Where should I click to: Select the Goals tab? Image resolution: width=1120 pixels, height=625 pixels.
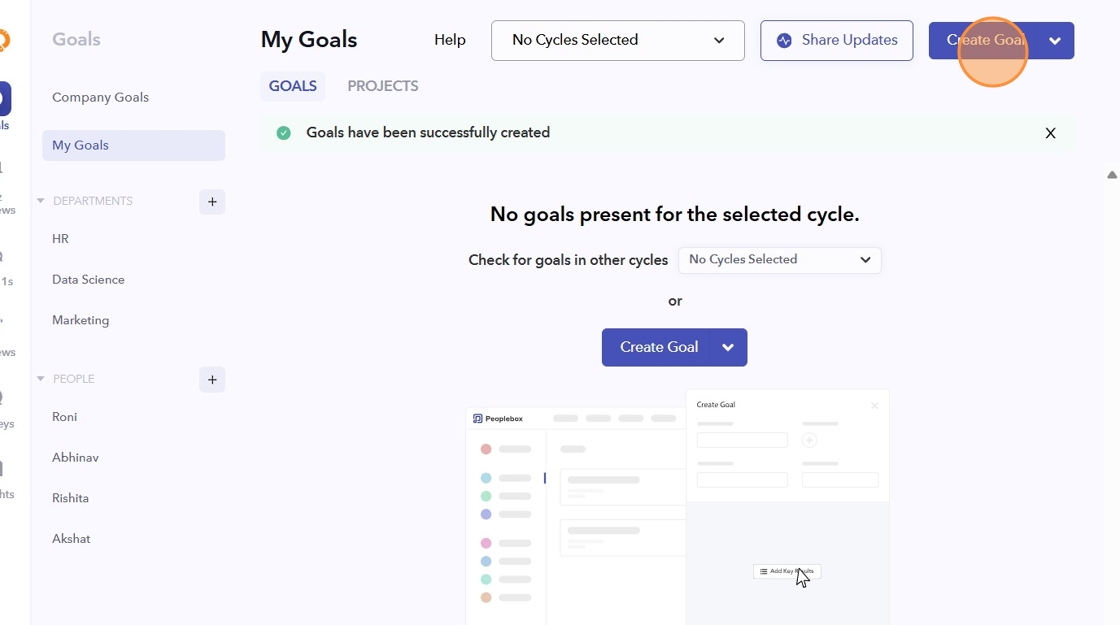click(x=293, y=86)
